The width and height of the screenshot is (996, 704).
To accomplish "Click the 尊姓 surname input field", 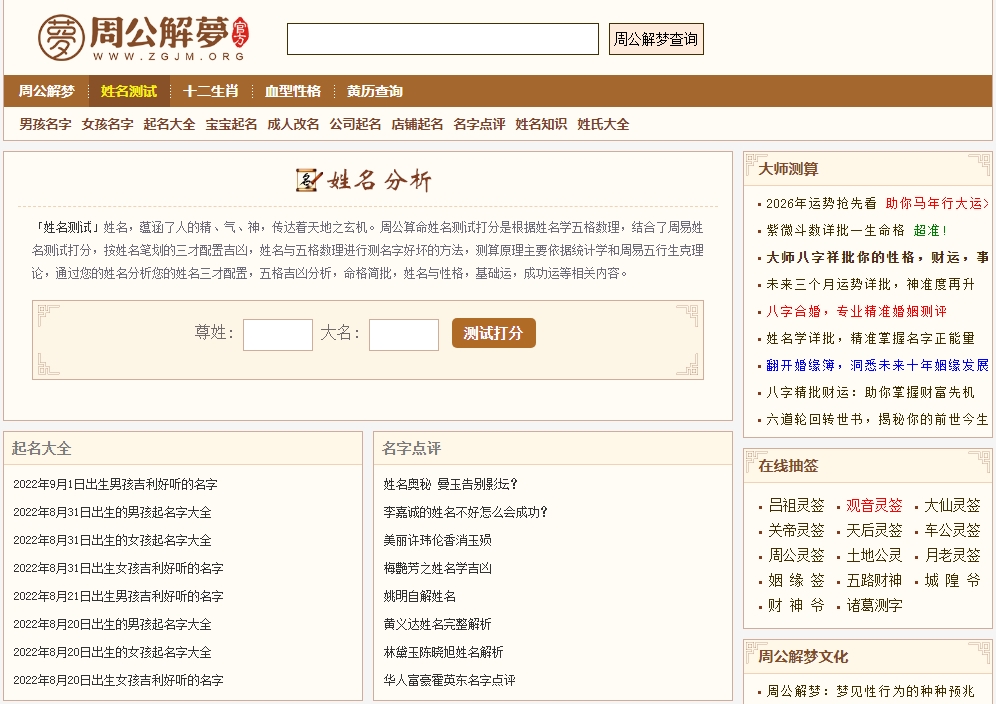I will (278, 334).
